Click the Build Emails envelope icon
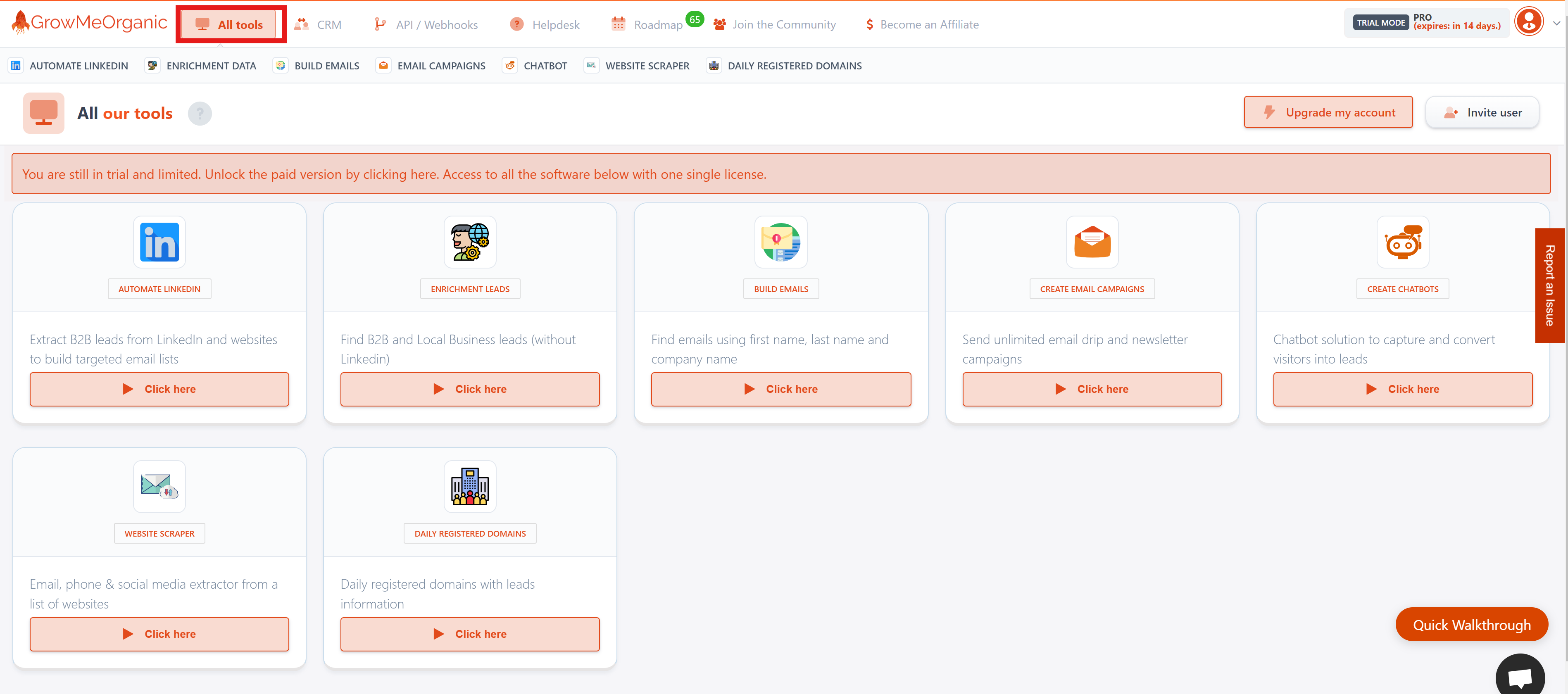Image resolution: width=1568 pixels, height=694 pixels. [781, 242]
